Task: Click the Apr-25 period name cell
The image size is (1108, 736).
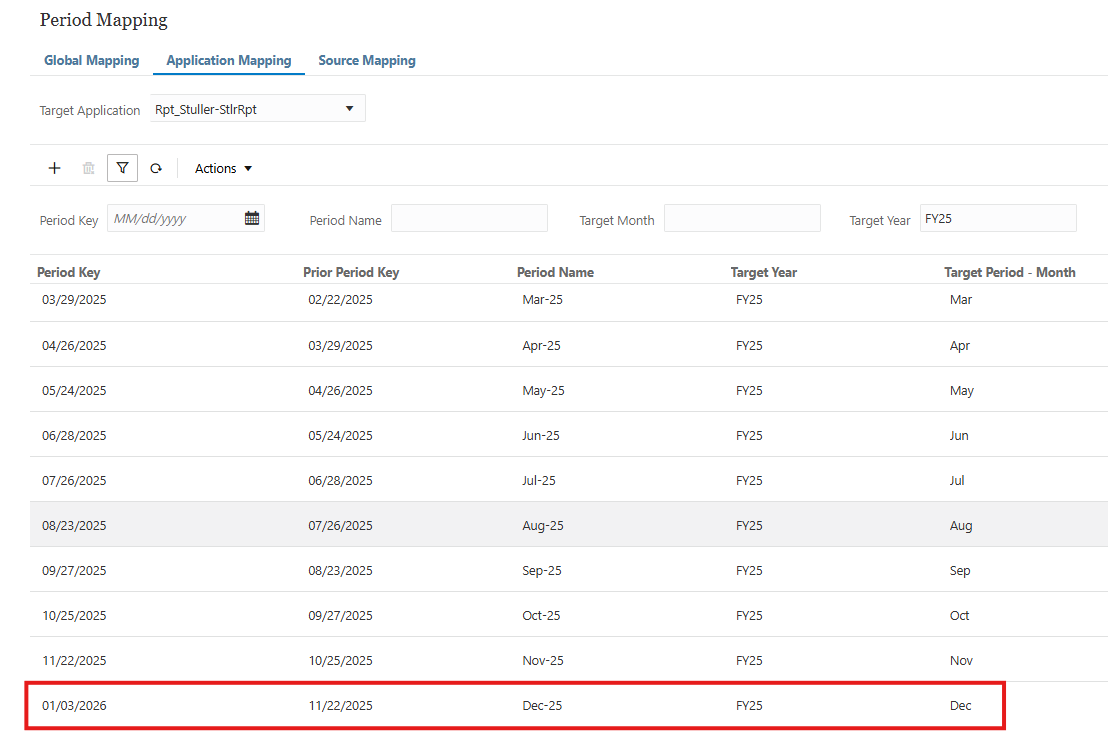Action: coord(541,345)
